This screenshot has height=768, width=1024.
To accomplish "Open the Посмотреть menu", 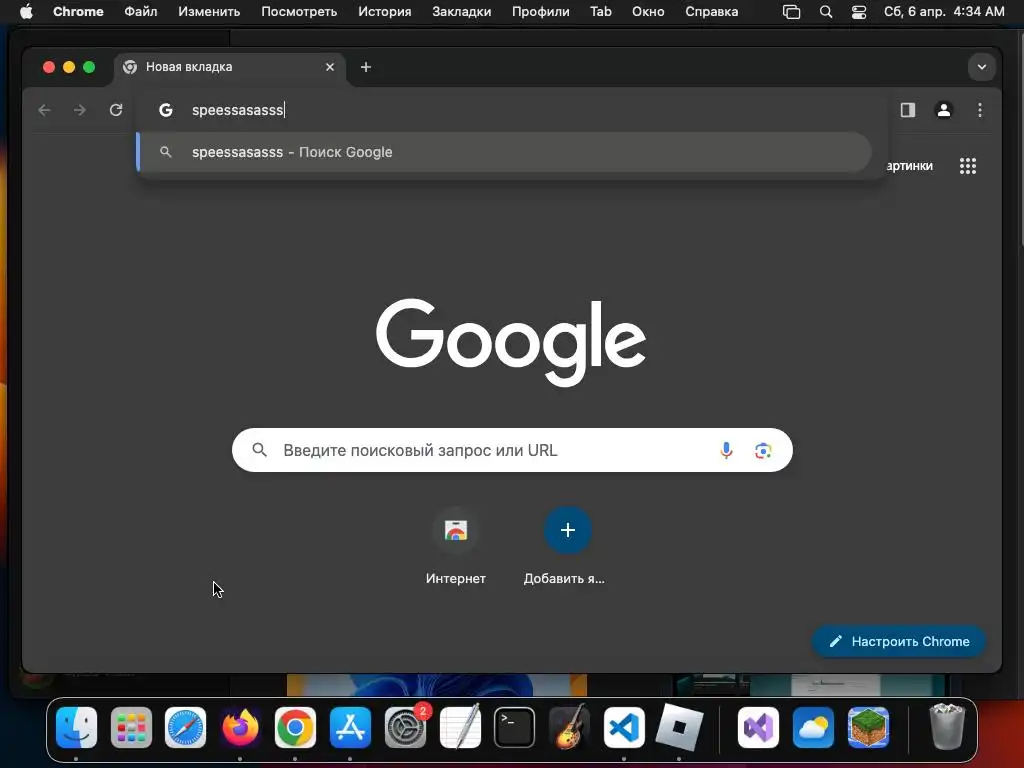I will pos(299,12).
